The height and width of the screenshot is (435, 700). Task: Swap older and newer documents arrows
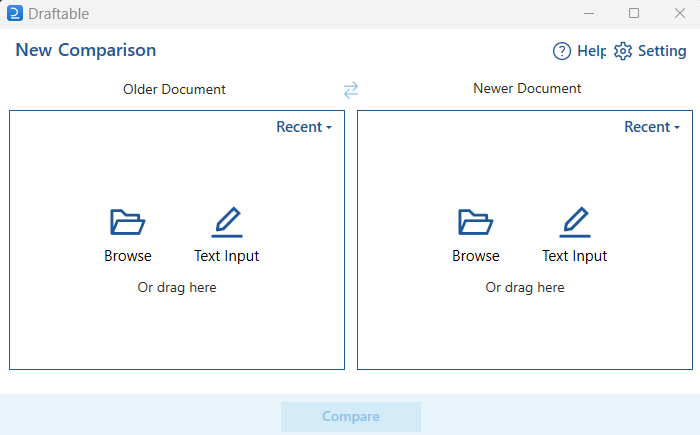(x=351, y=90)
